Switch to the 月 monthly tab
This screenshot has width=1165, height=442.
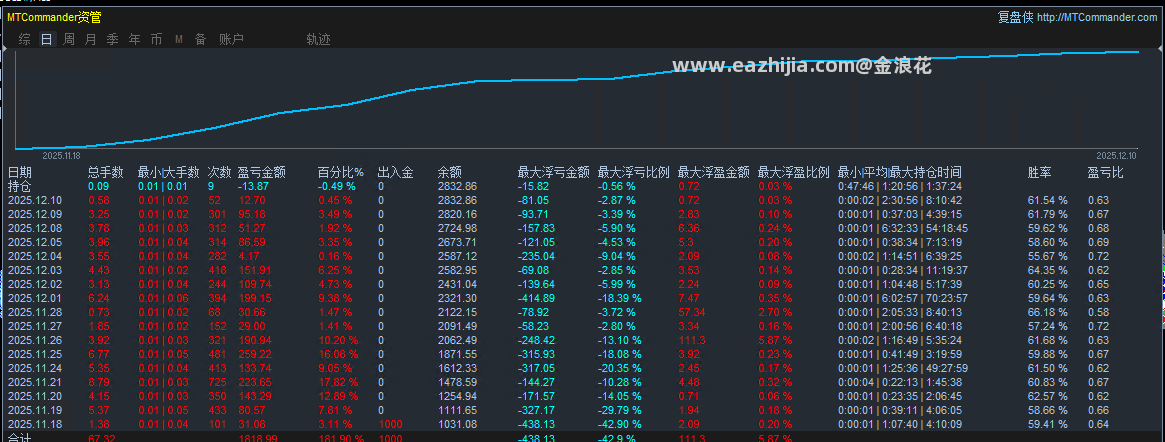(x=91, y=39)
